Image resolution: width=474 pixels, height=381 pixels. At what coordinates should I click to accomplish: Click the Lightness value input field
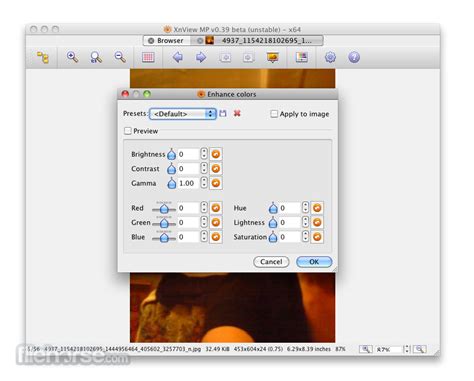[x=290, y=222]
